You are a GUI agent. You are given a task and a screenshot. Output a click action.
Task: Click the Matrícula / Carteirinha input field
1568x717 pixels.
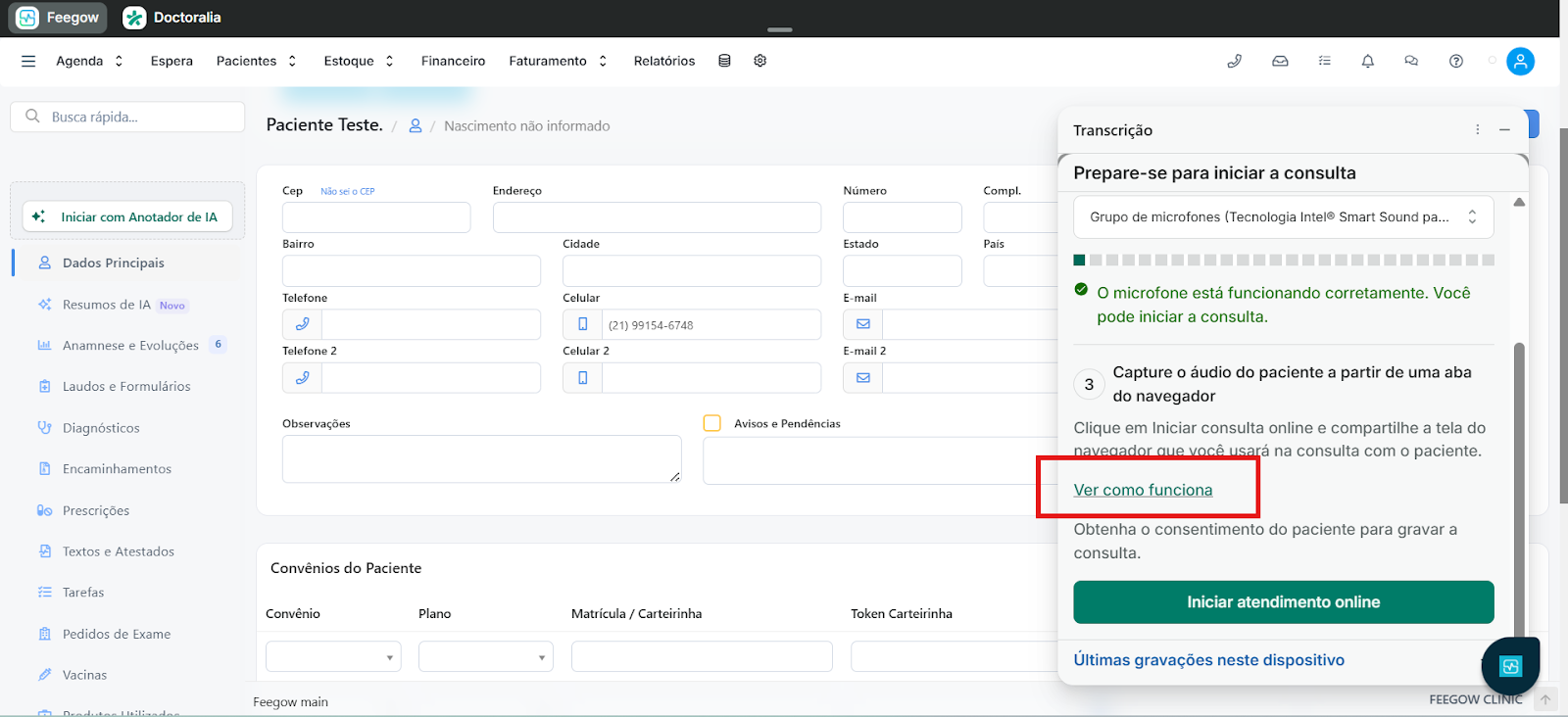pyautogui.click(x=702, y=656)
